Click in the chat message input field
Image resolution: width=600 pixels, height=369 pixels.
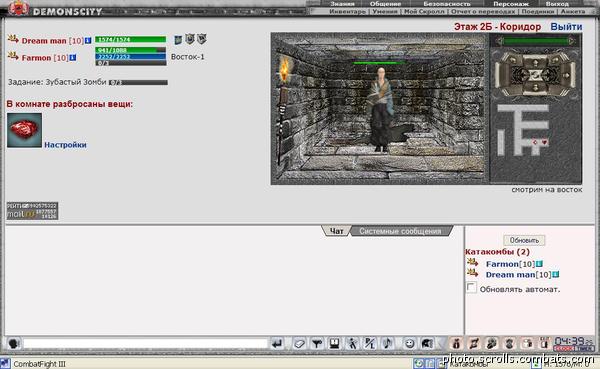pyautogui.click(x=145, y=343)
